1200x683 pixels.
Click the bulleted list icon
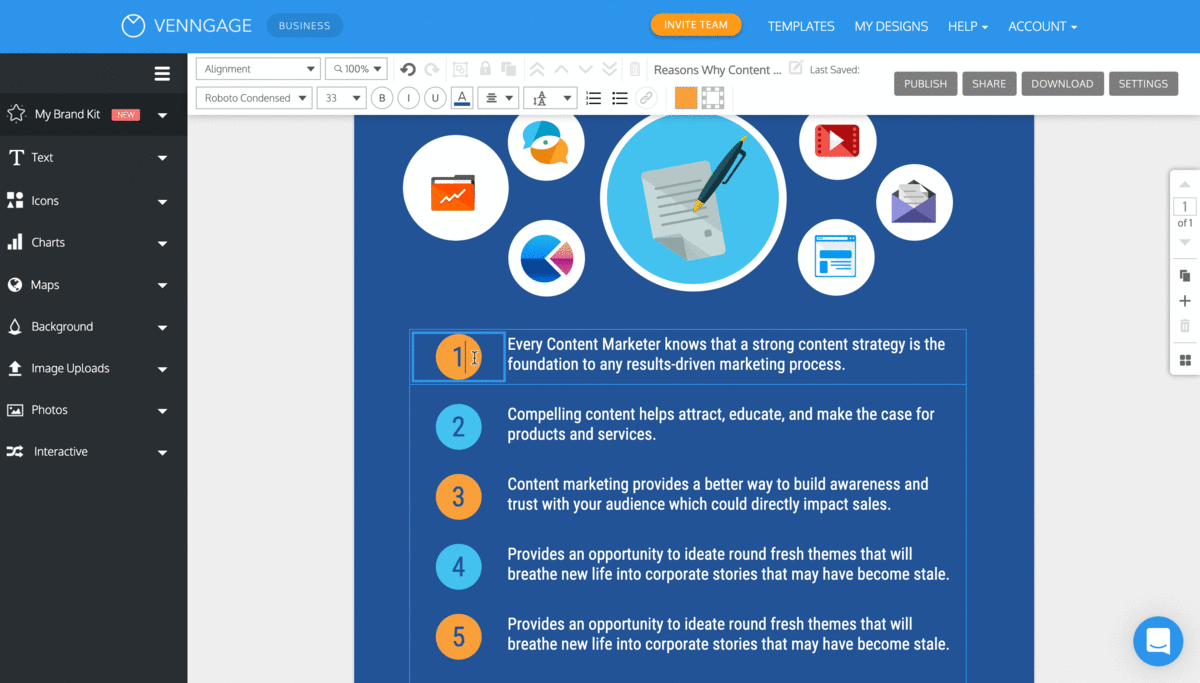coord(620,98)
